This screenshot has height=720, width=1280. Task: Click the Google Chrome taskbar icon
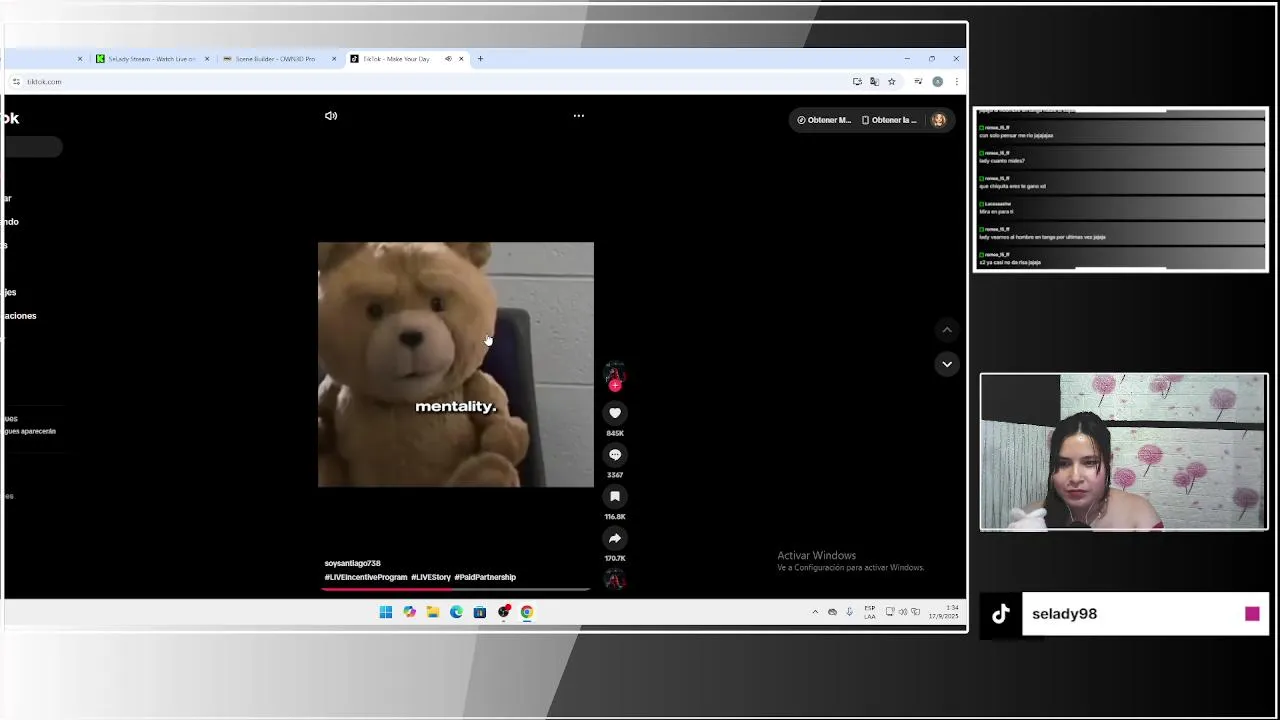point(527,612)
